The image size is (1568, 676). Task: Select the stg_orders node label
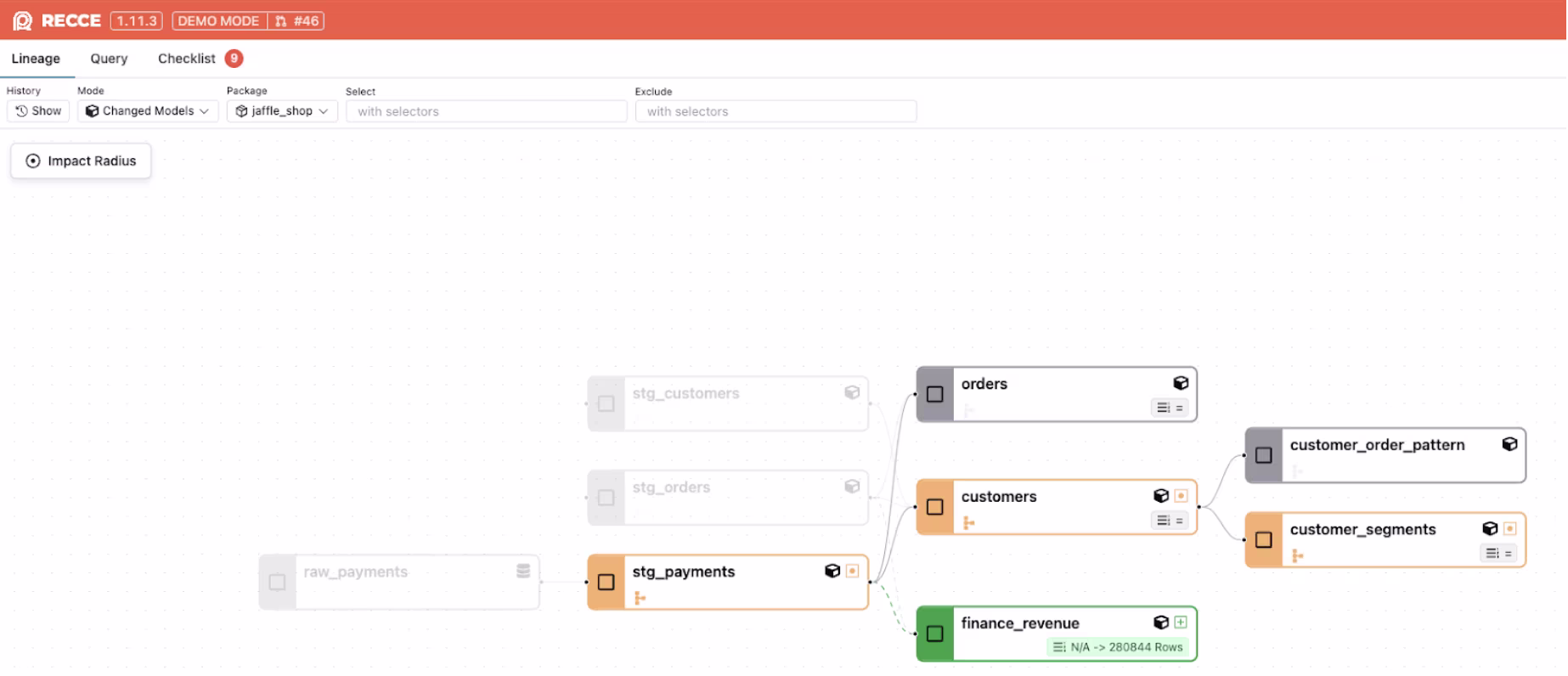point(671,487)
